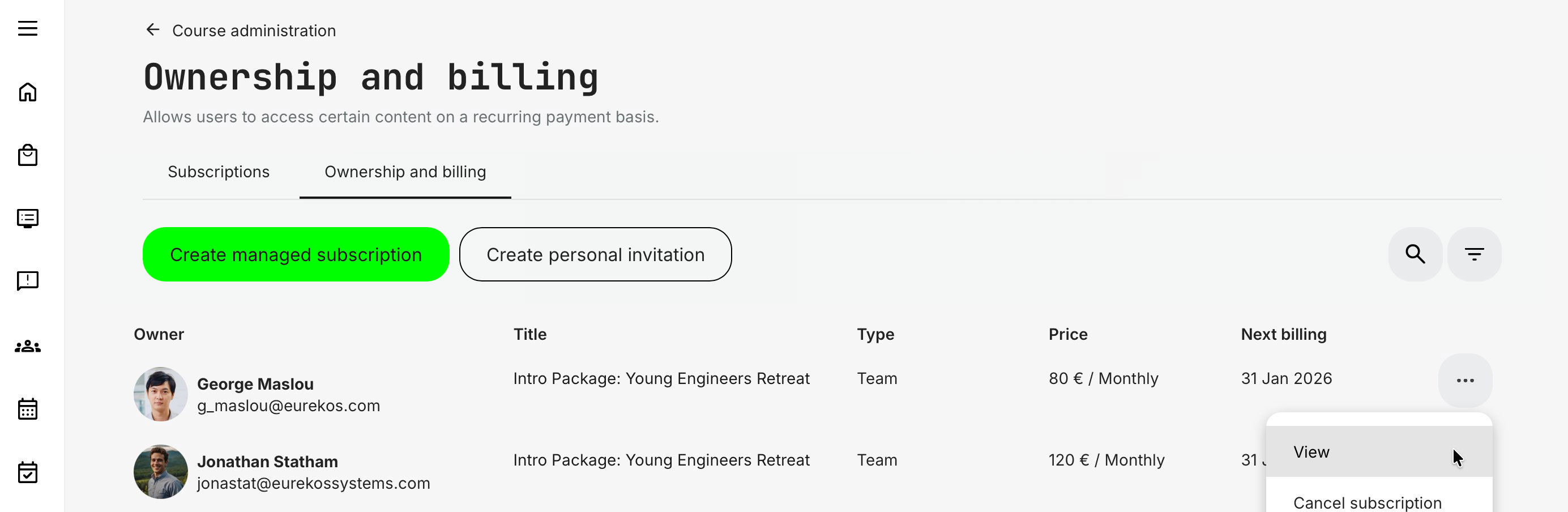Choose View from the context menu
Screen dimensions: 1568x512
tap(1311, 452)
